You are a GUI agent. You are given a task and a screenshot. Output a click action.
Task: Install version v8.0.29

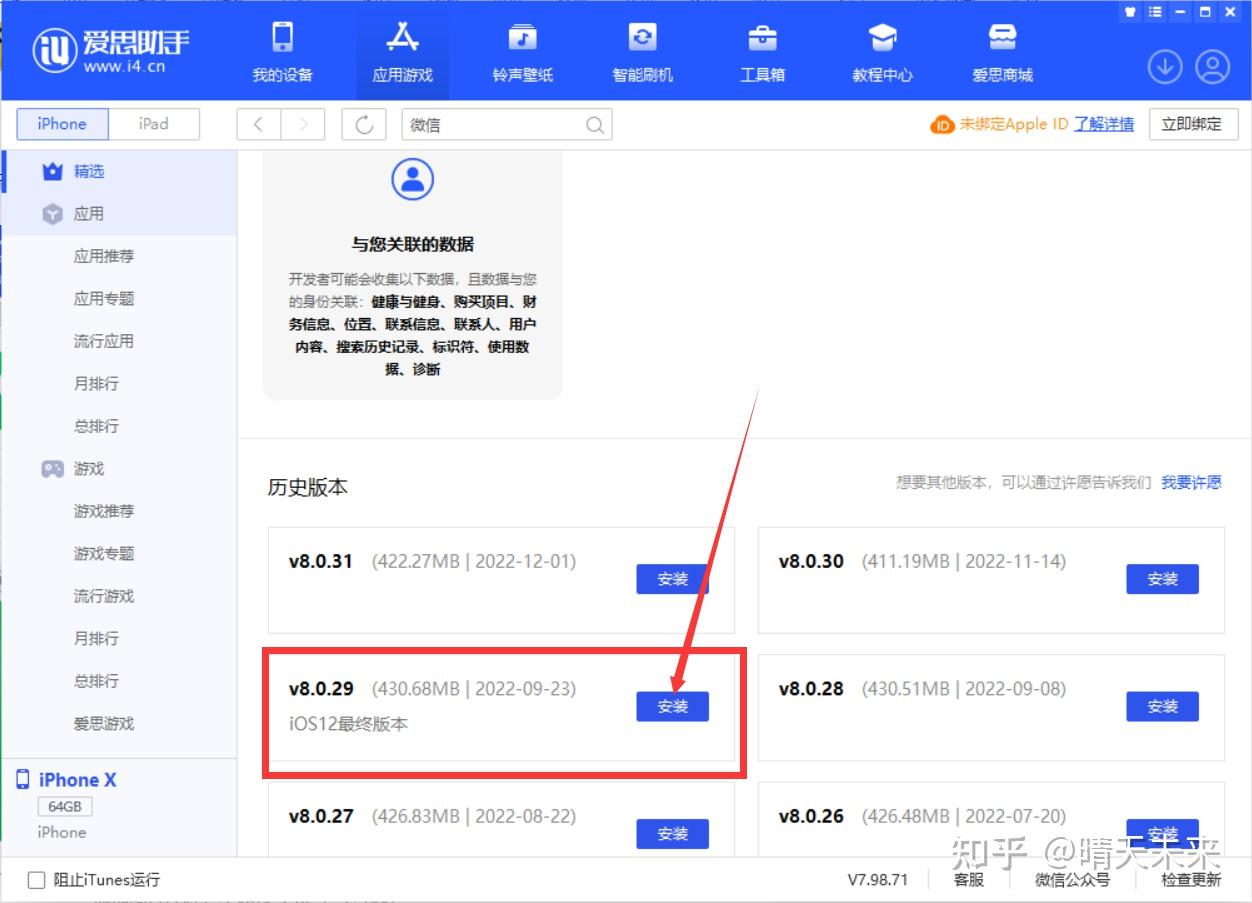coord(672,706)
